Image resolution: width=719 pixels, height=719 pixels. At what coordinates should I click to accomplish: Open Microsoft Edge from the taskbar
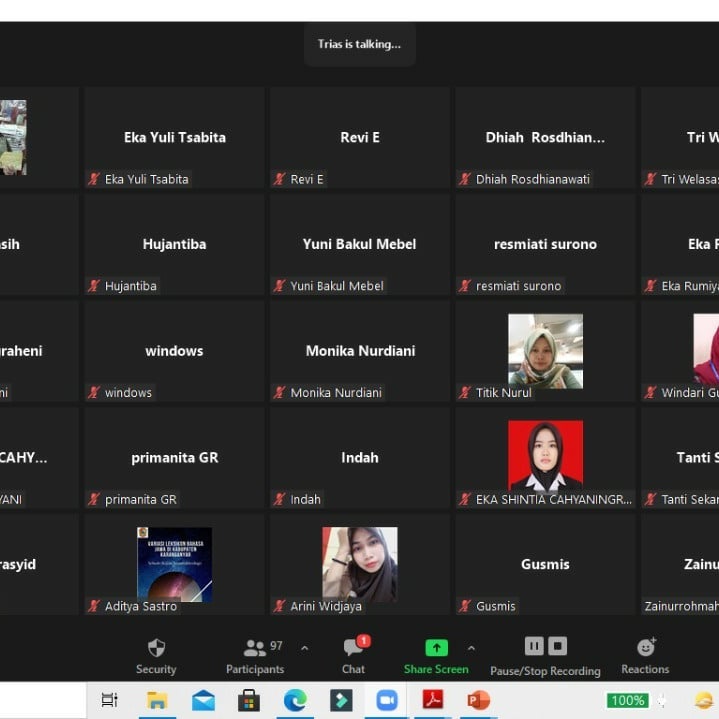point(295,701)
